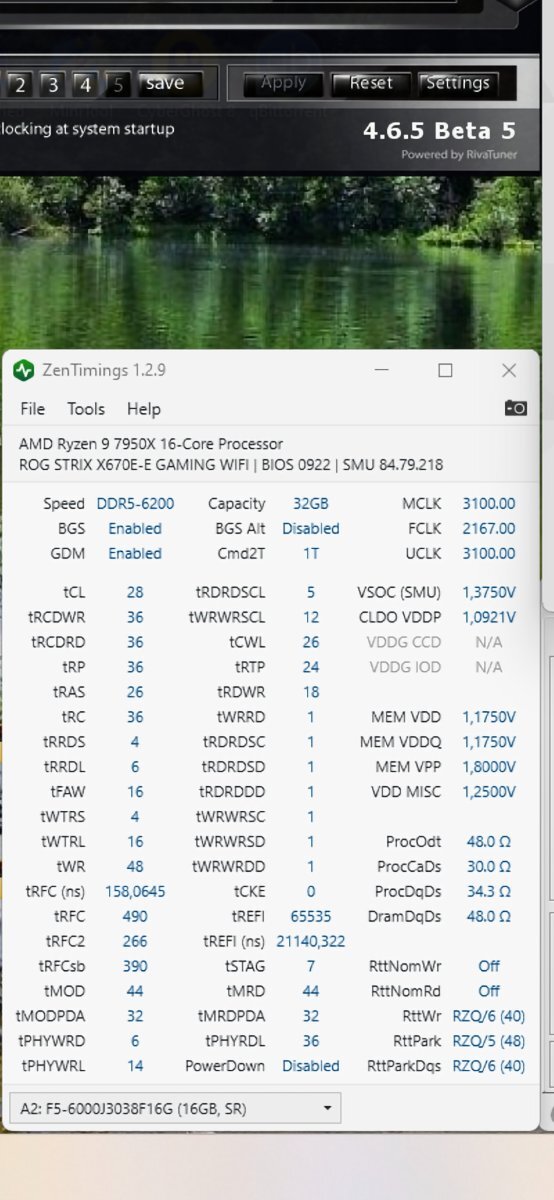This screenshot has width=554, height=1200.
Task: Close the ZenTimings window
Action: coord(509,370)
